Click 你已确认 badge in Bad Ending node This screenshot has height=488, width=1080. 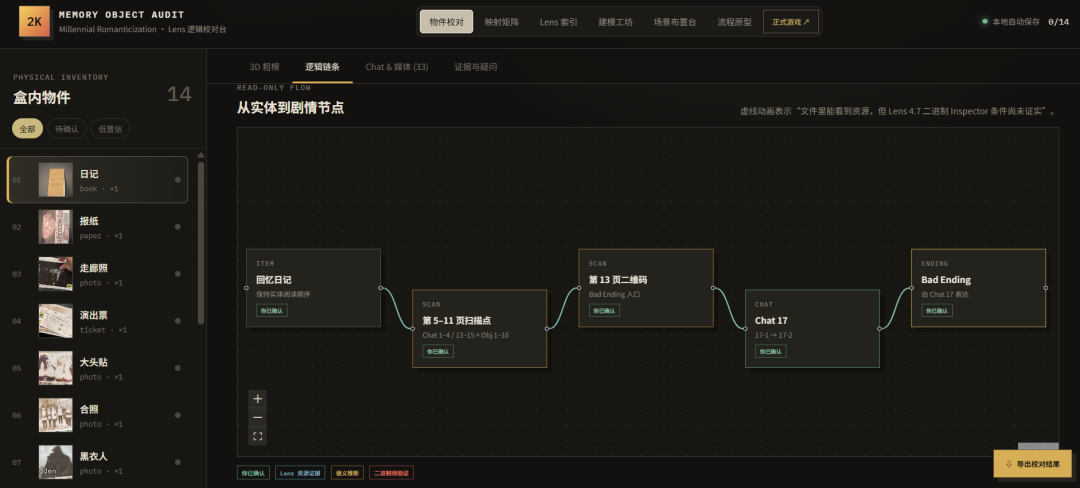click(937, 310)
